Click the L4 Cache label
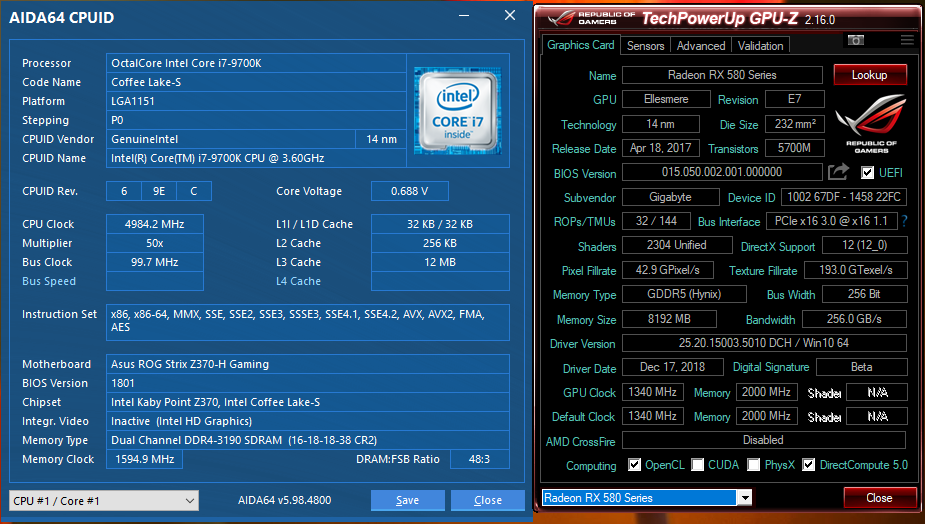 click(299, 281)
